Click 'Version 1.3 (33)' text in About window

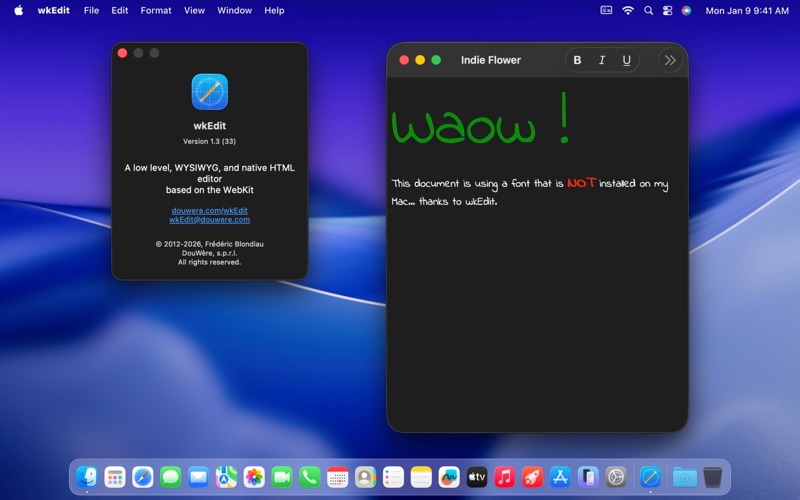point(210,141)
